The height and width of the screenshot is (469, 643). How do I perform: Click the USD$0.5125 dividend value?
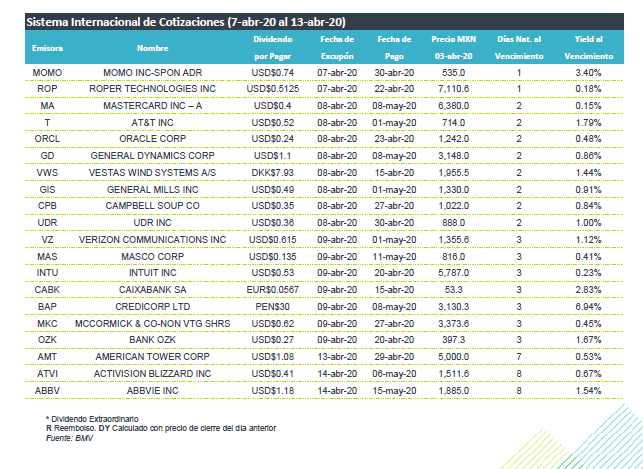coord(273,89)
